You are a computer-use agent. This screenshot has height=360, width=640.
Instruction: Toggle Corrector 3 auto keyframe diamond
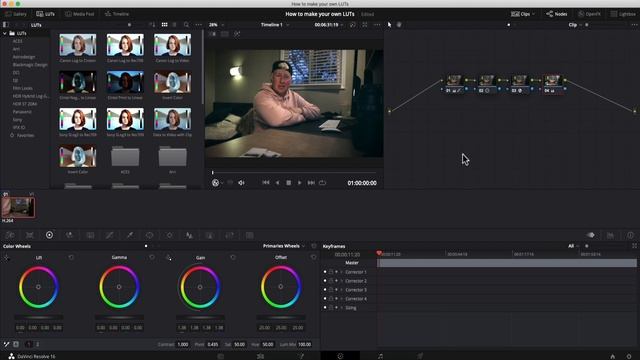pyautogui.click(x=336, y=290)
